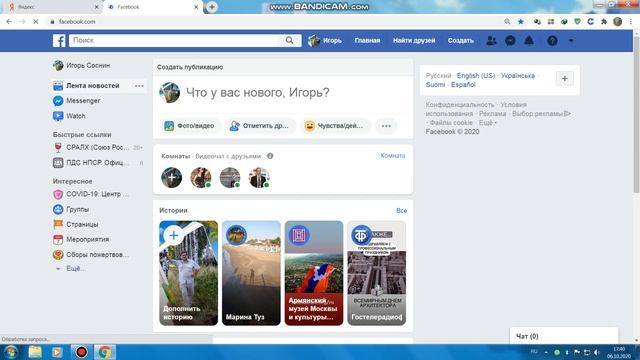Switch language to English (US)
This screenshot has width=640, height=360.
[476, 76]
